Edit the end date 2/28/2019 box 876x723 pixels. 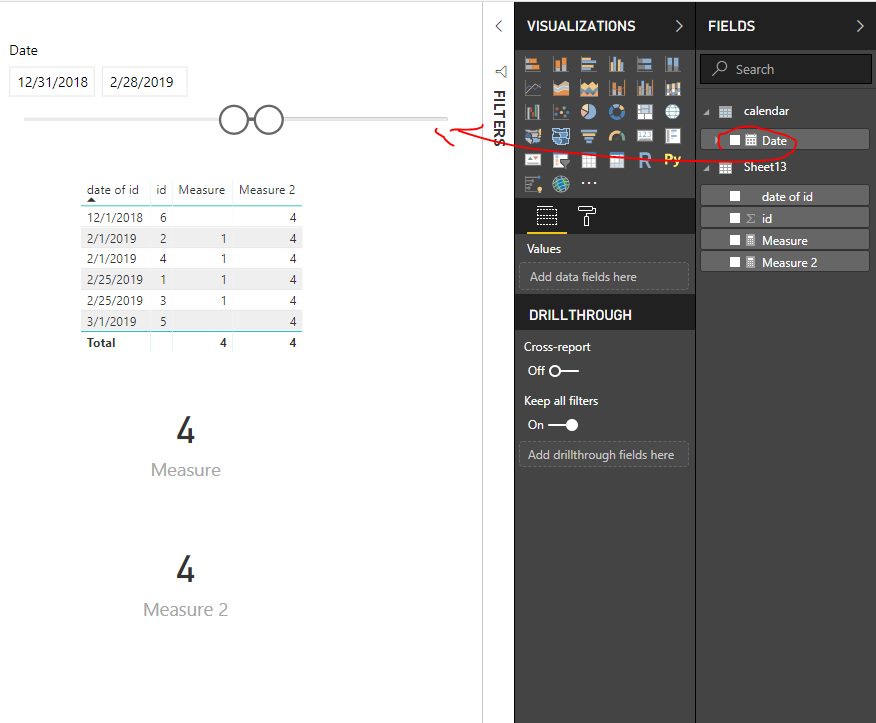[x=144, y=82]
